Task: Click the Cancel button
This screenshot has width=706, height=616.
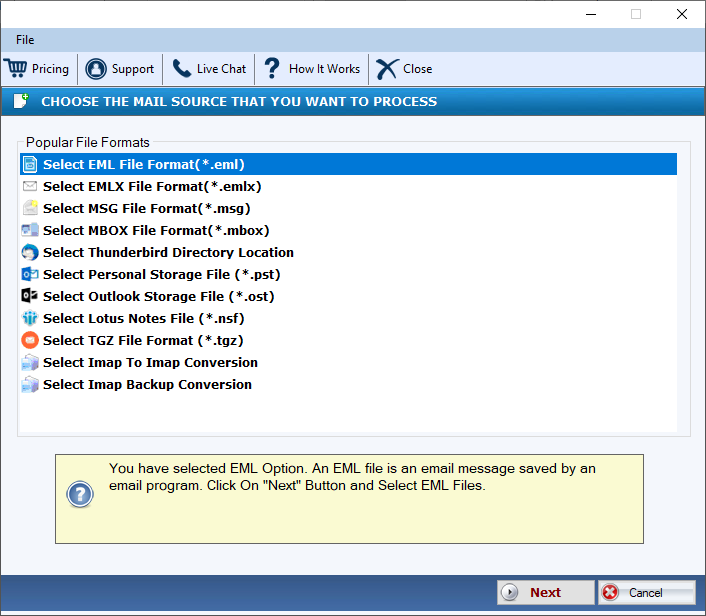Action: (x=647, y=593)
